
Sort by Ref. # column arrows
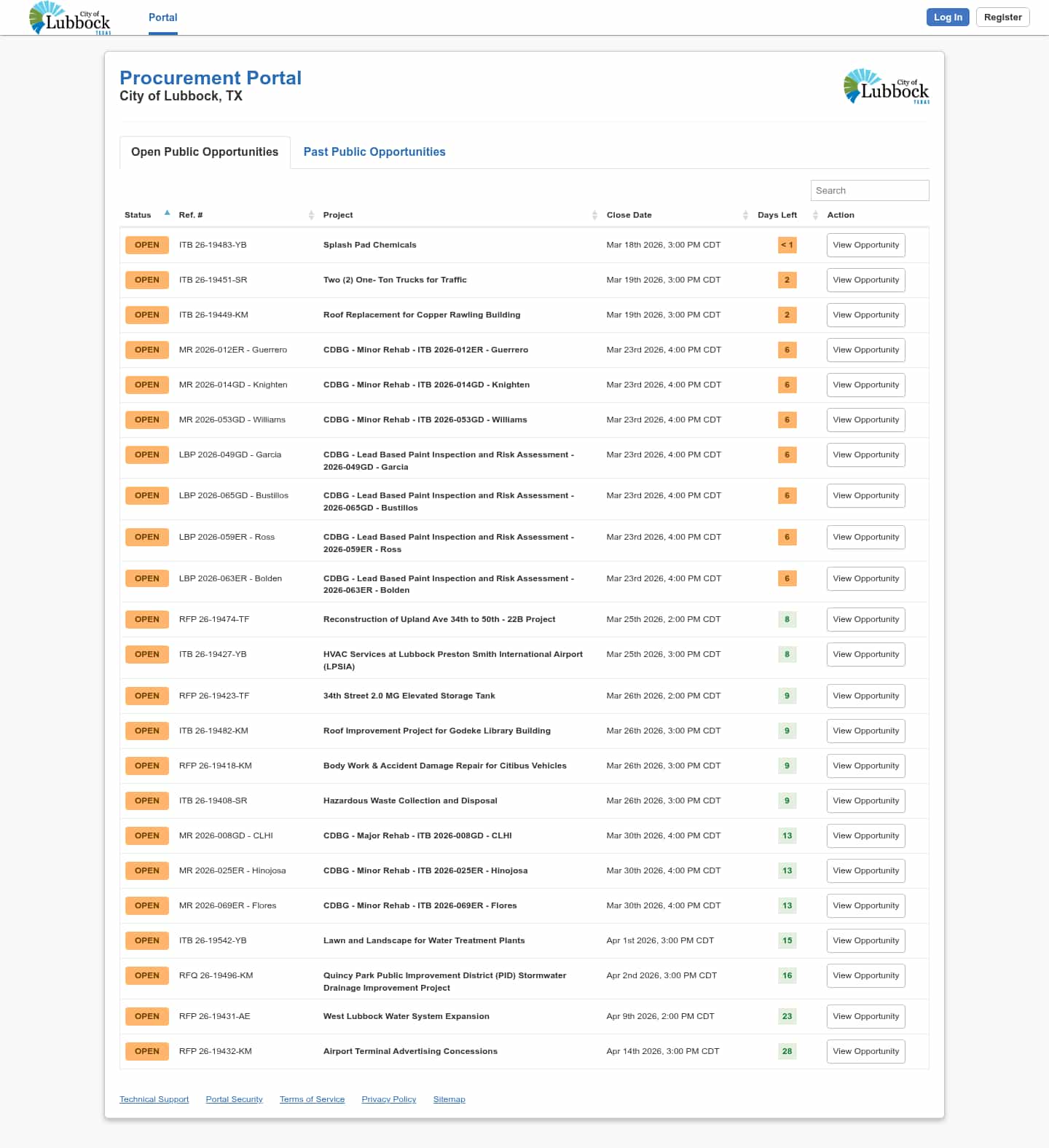(311, 215)
